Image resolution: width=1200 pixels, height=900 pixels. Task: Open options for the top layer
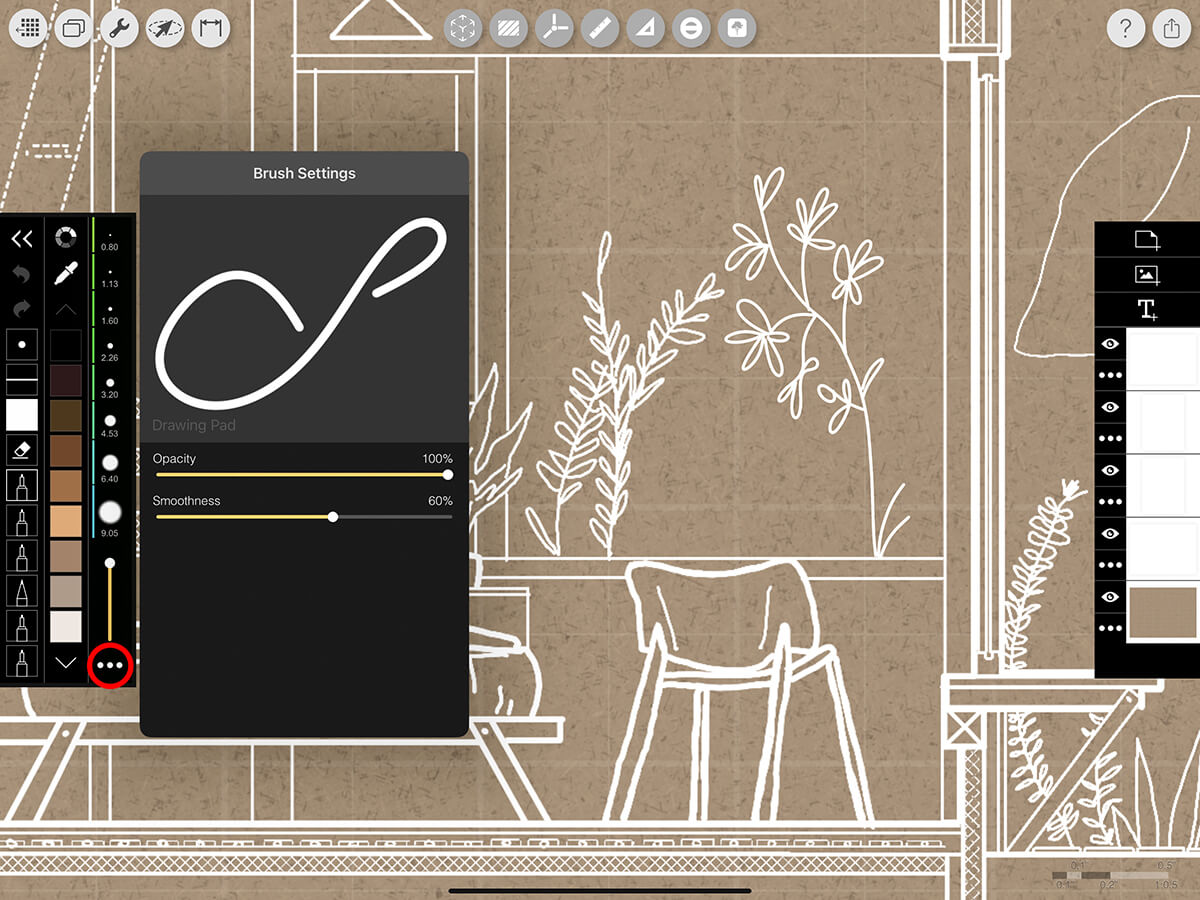coord(1110,376)
